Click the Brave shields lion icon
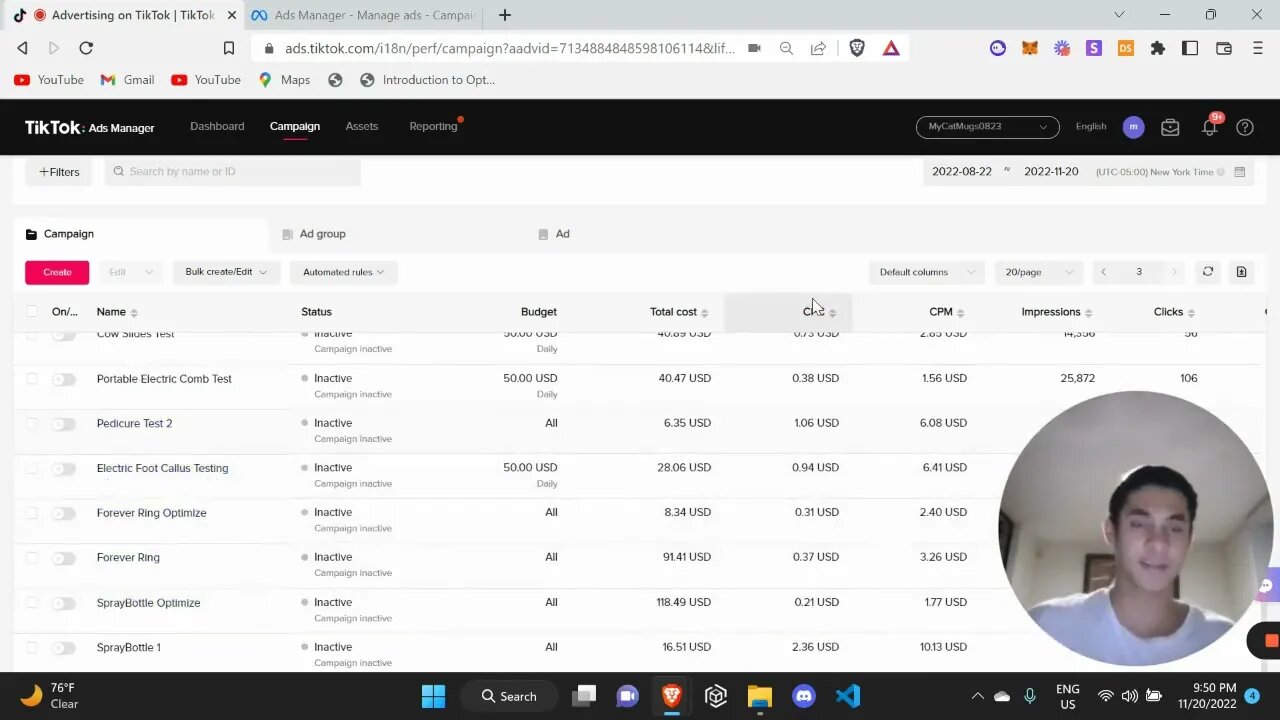This screenshot has width=1280, height=720. click(857, 48)
